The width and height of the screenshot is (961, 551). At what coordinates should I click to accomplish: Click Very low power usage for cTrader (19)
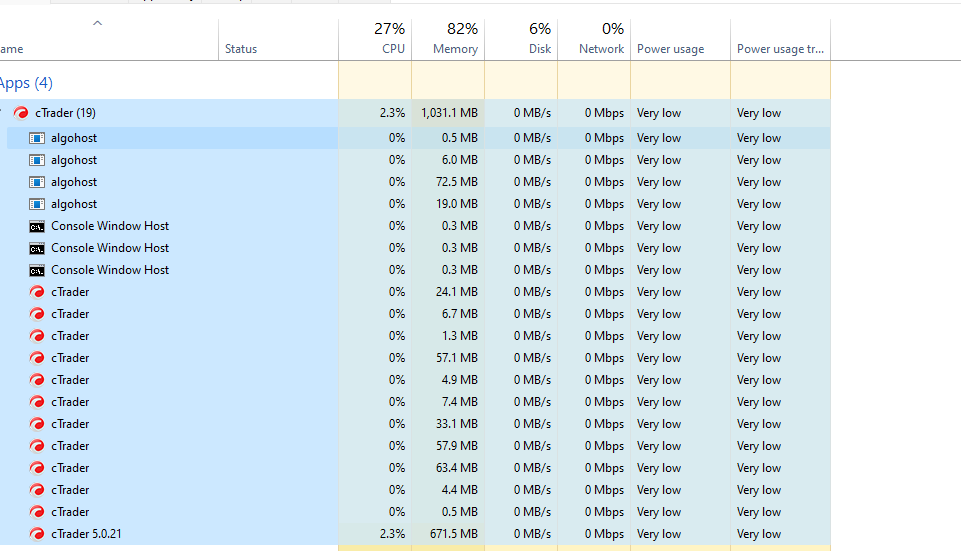click(659, 113)
